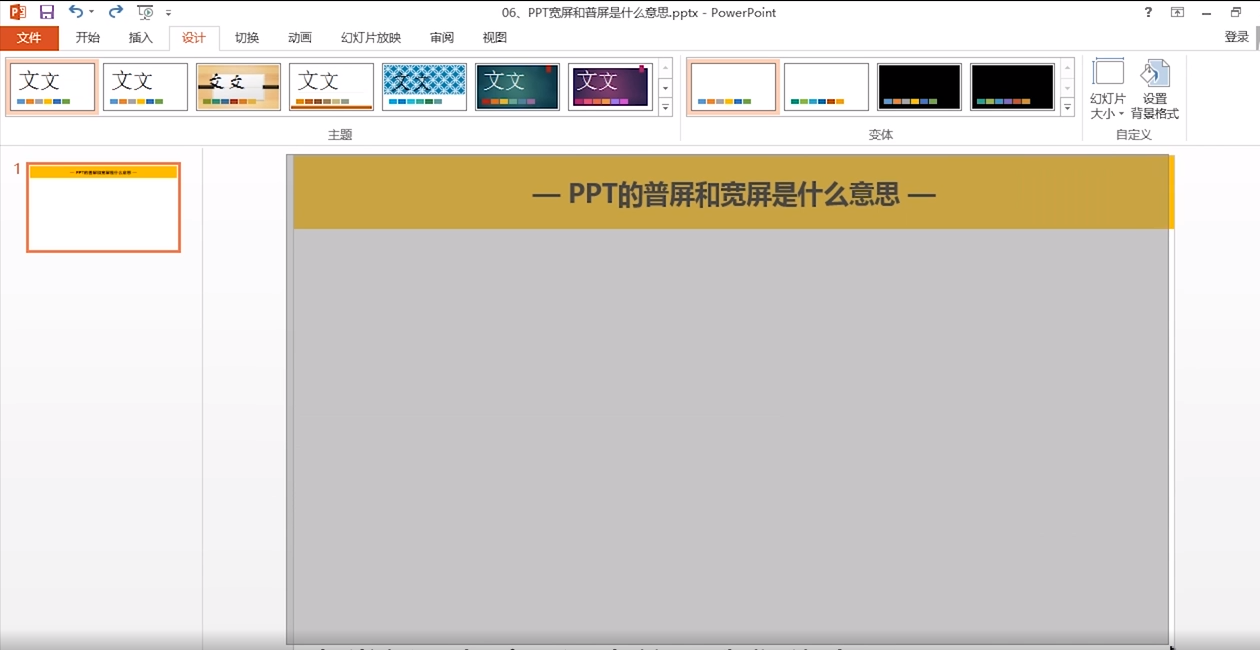The height and width of the screenshot is (650, 1260).
Task: Expand the full themes gallery
Action: [666, 107]
